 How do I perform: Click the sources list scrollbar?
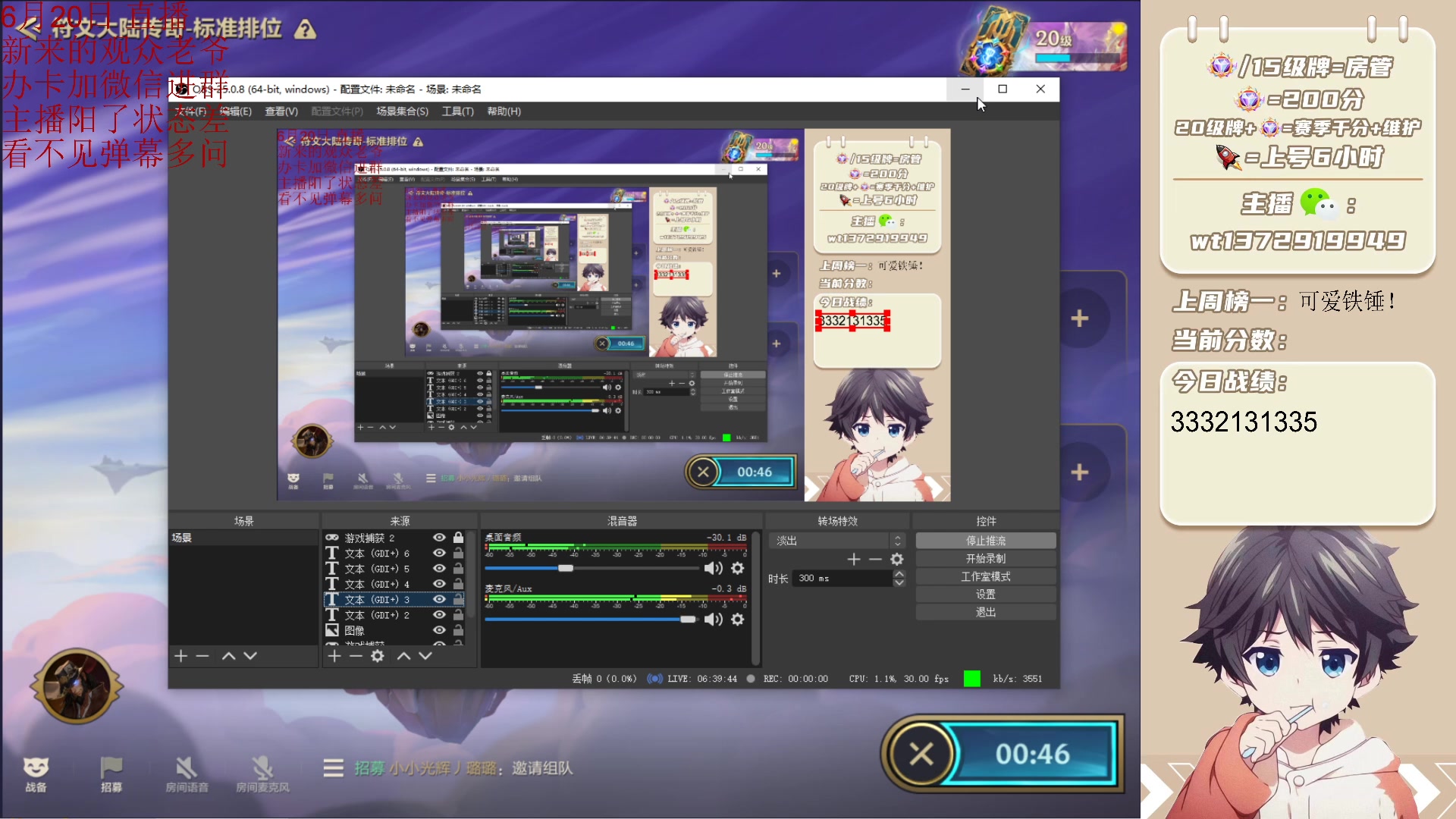[x=472, y=576]
